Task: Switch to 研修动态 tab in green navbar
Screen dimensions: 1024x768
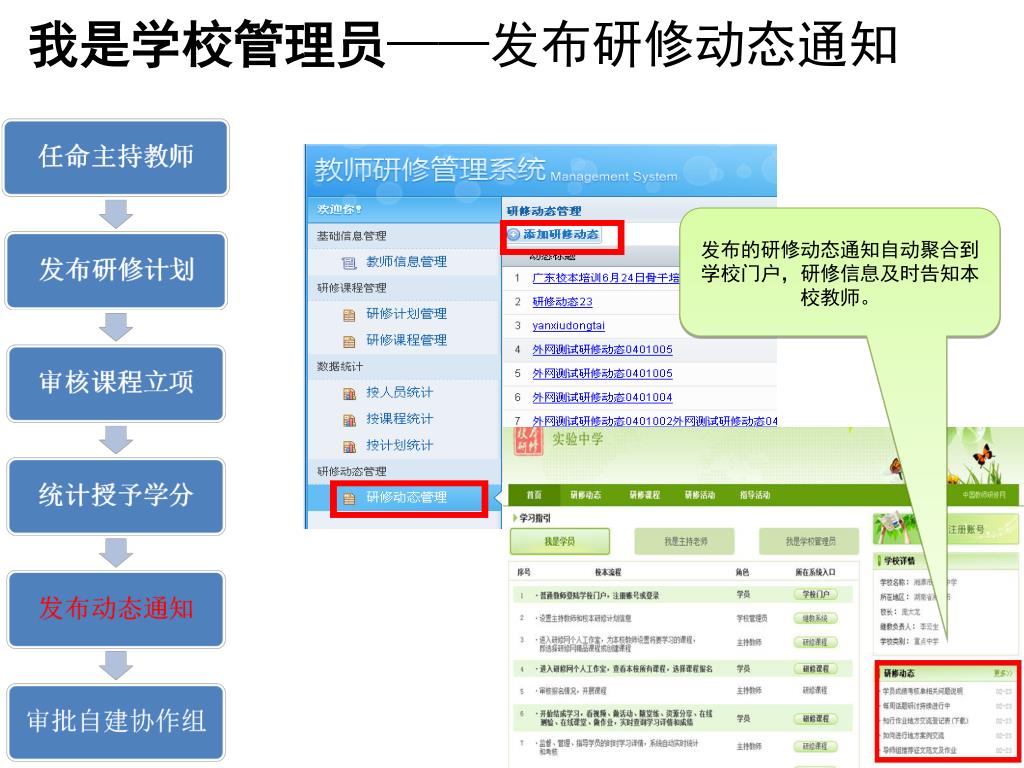Action: click(x=585, y=495)
